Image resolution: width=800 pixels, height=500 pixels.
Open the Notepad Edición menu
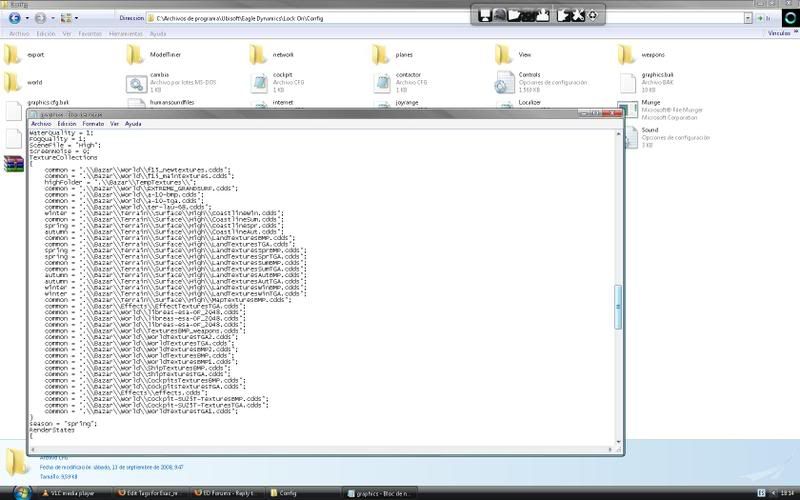point(66,123)
